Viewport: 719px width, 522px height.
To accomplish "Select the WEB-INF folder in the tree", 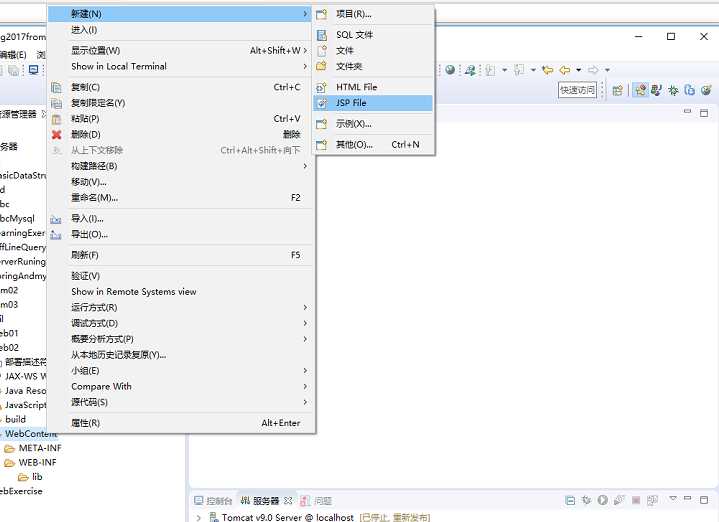I will [31, 463].
